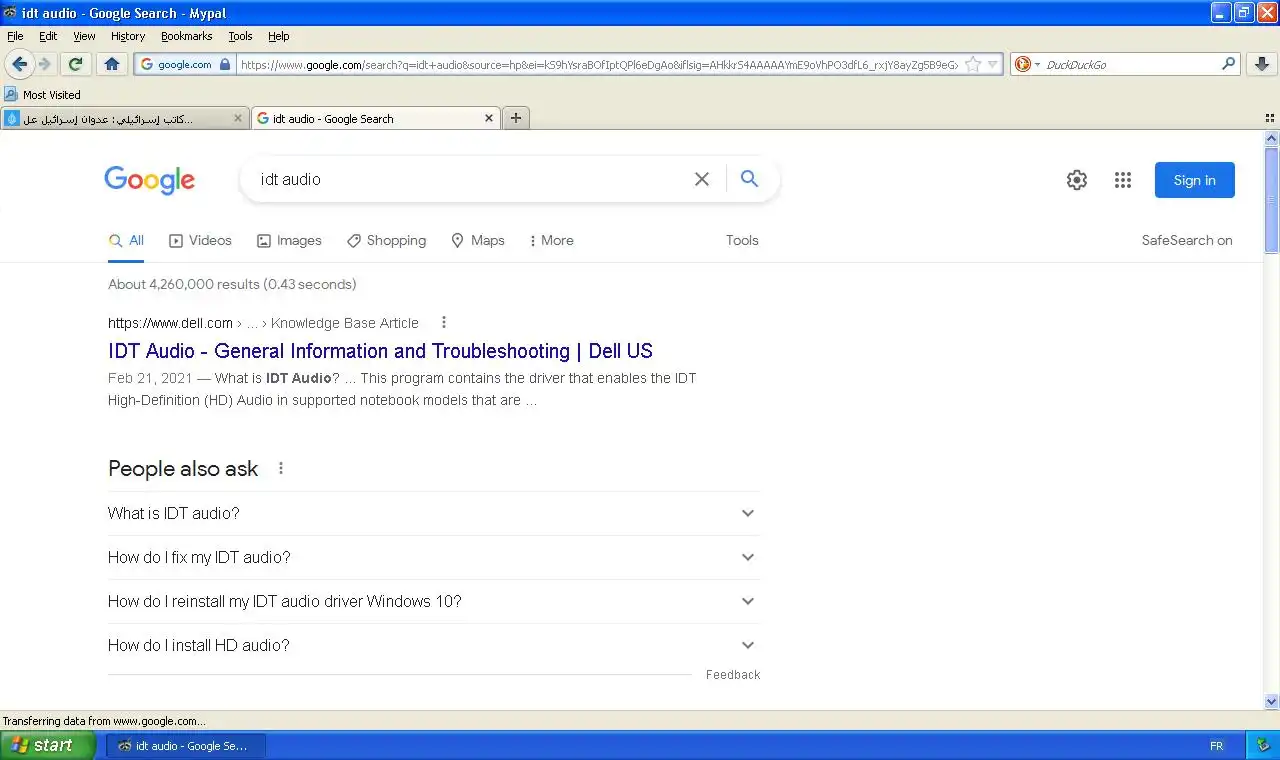This screenshot has height=760, width=1280.
Task: Close the Arabic news tab
Action: point(238,118)
